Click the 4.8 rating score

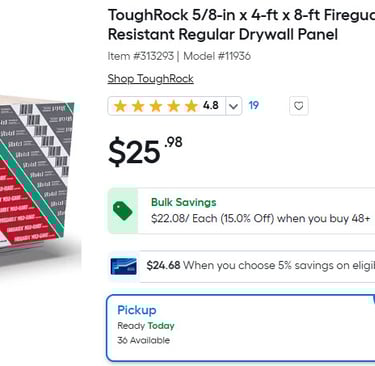pyautogui.click(x=211, y=106)
